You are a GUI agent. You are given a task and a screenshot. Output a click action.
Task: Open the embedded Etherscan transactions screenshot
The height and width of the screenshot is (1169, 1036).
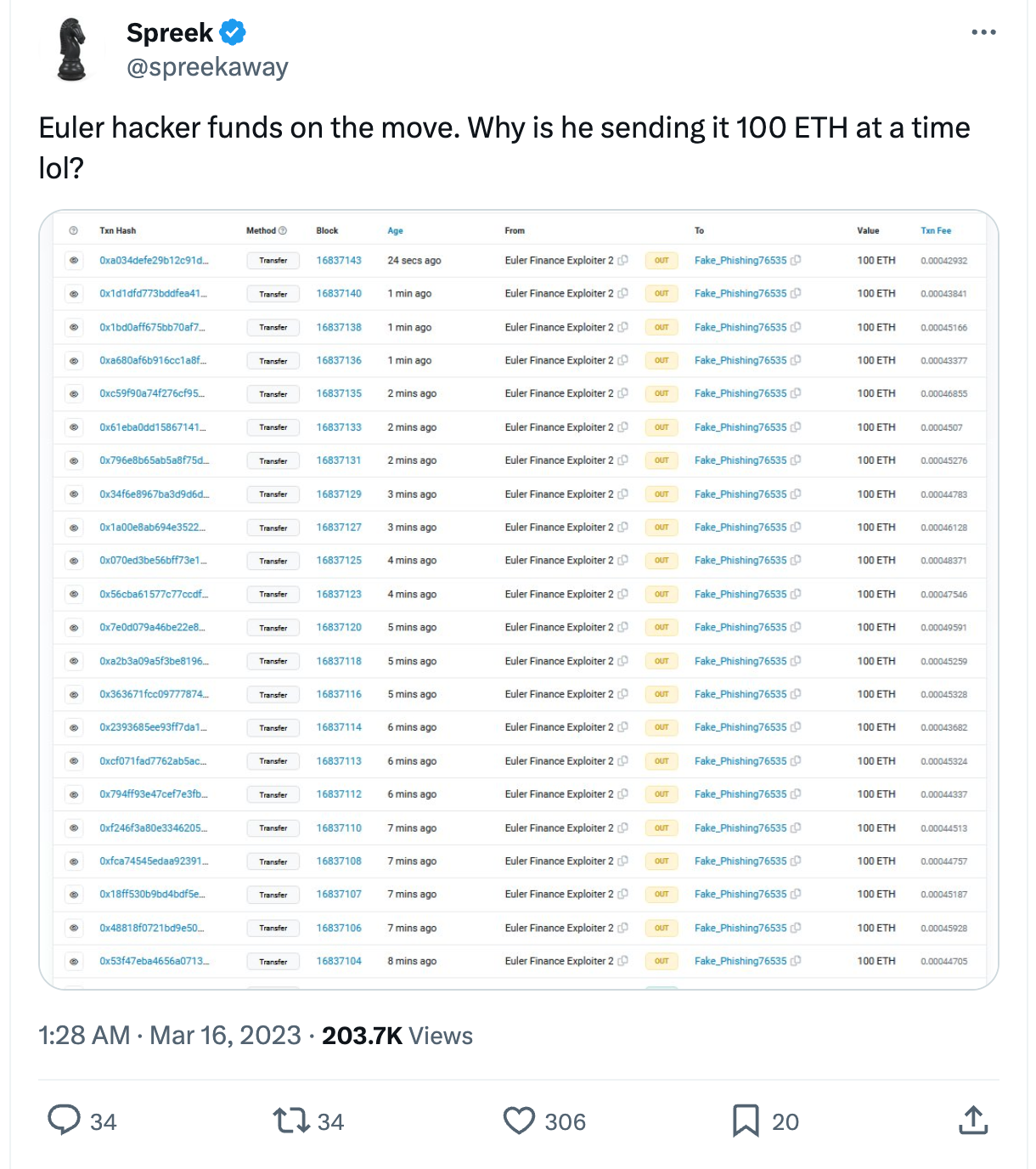[519, 600]
